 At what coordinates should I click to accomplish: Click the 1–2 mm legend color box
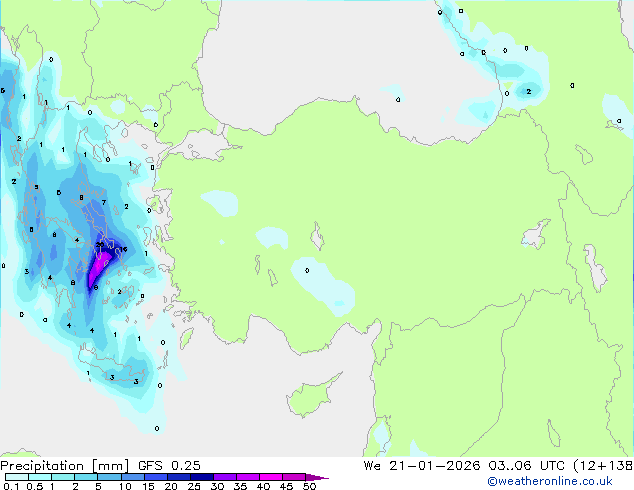63,477
